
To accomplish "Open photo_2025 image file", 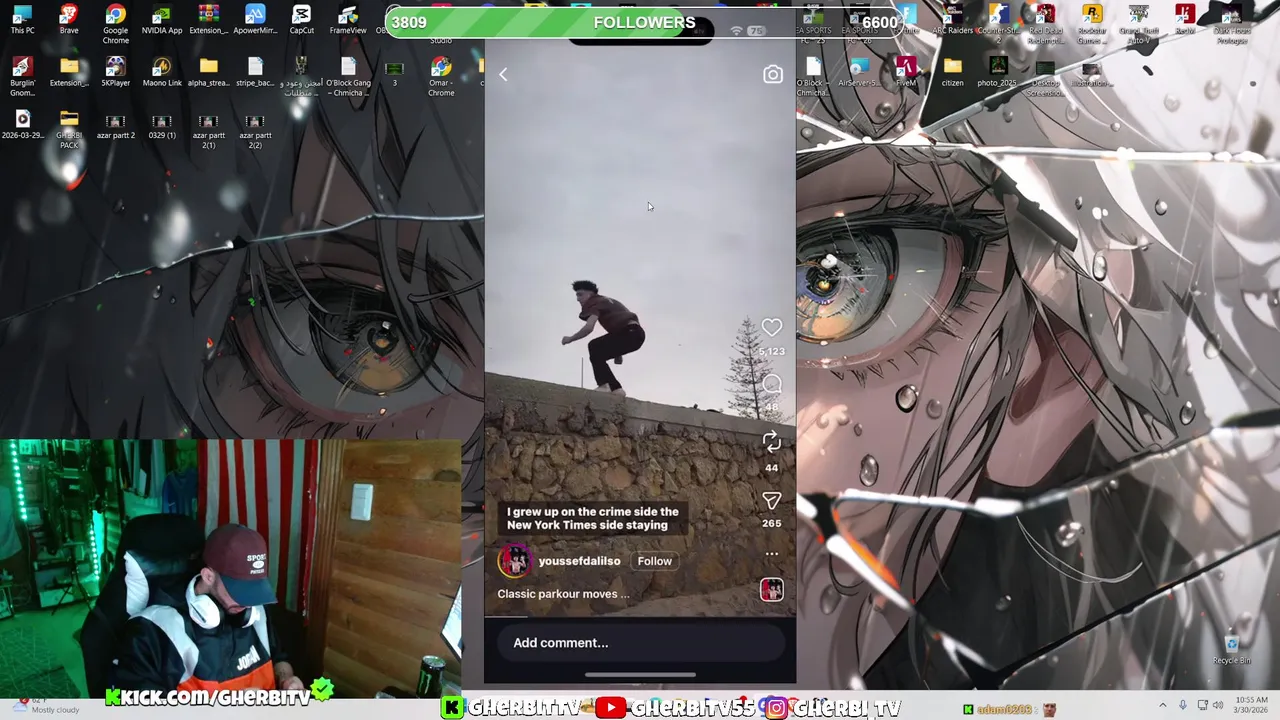I will coord(999,72).
